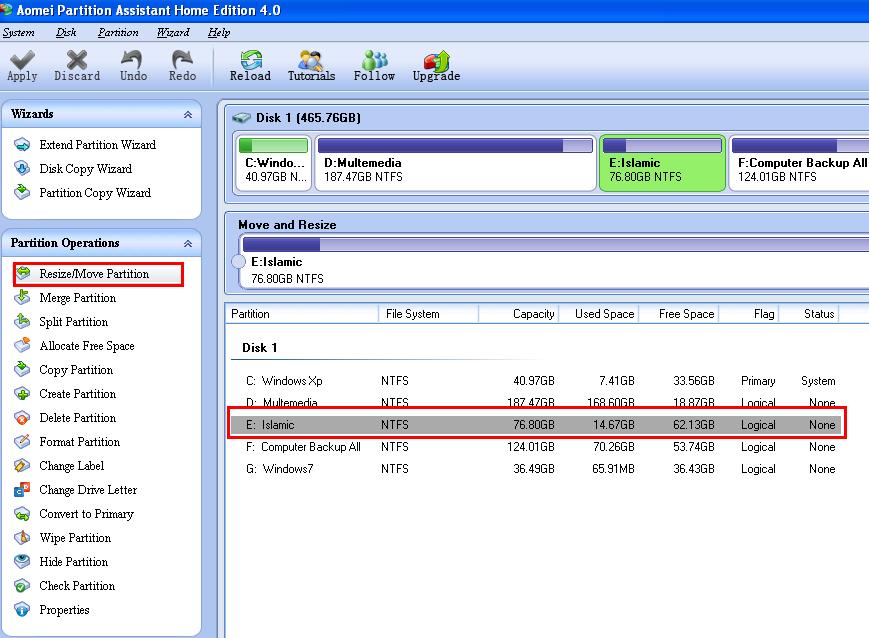Click the Undo arrow icon
Image resolution: width=869 pixels, height=638 pixels.
pyautogui.click(x=132, y=59)
